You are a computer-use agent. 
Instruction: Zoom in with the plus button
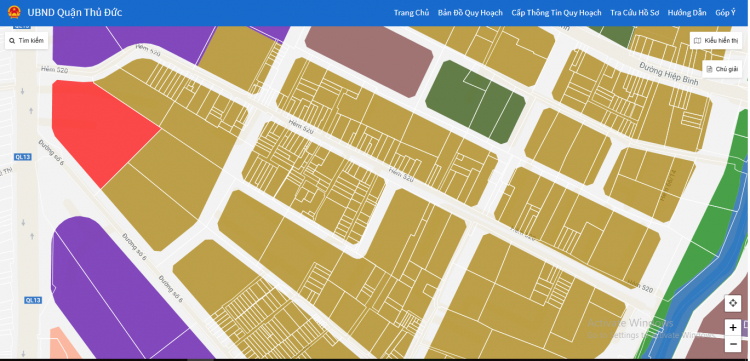pos(733,328)
